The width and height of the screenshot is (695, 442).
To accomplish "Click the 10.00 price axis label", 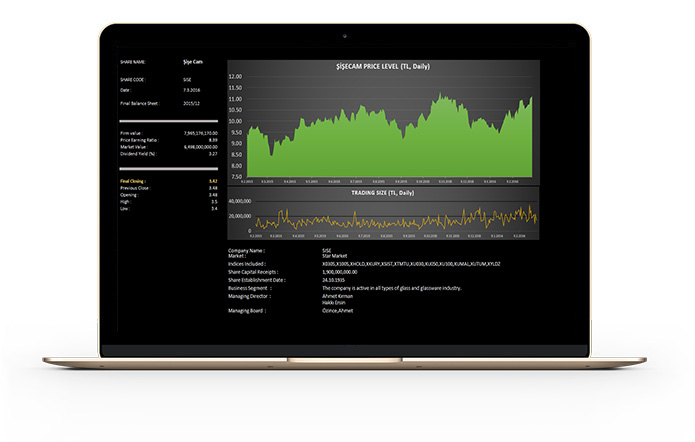I will click(235, 121).
